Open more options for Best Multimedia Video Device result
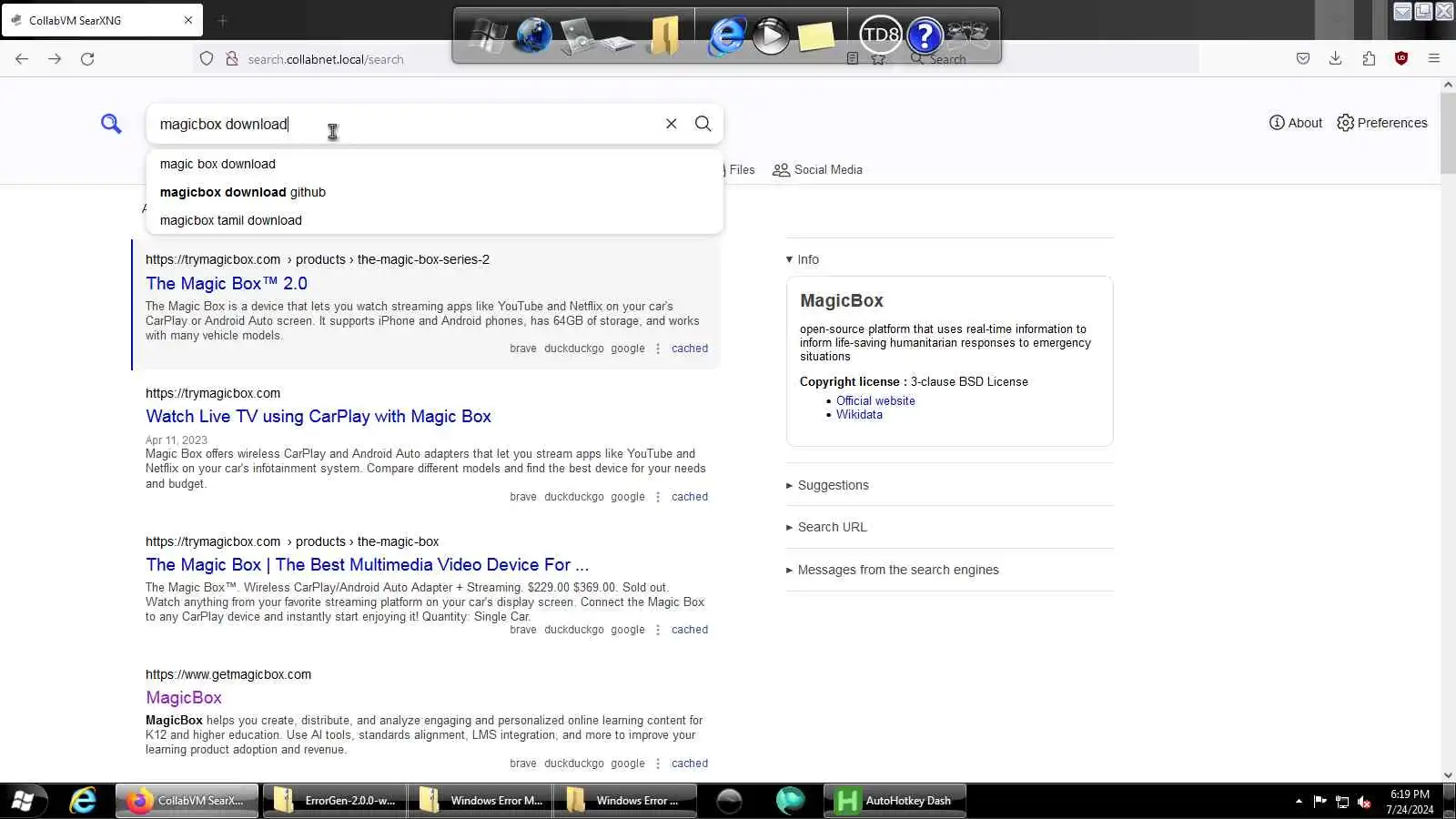Screen dimensions: 1456x819 pos(658,630)
